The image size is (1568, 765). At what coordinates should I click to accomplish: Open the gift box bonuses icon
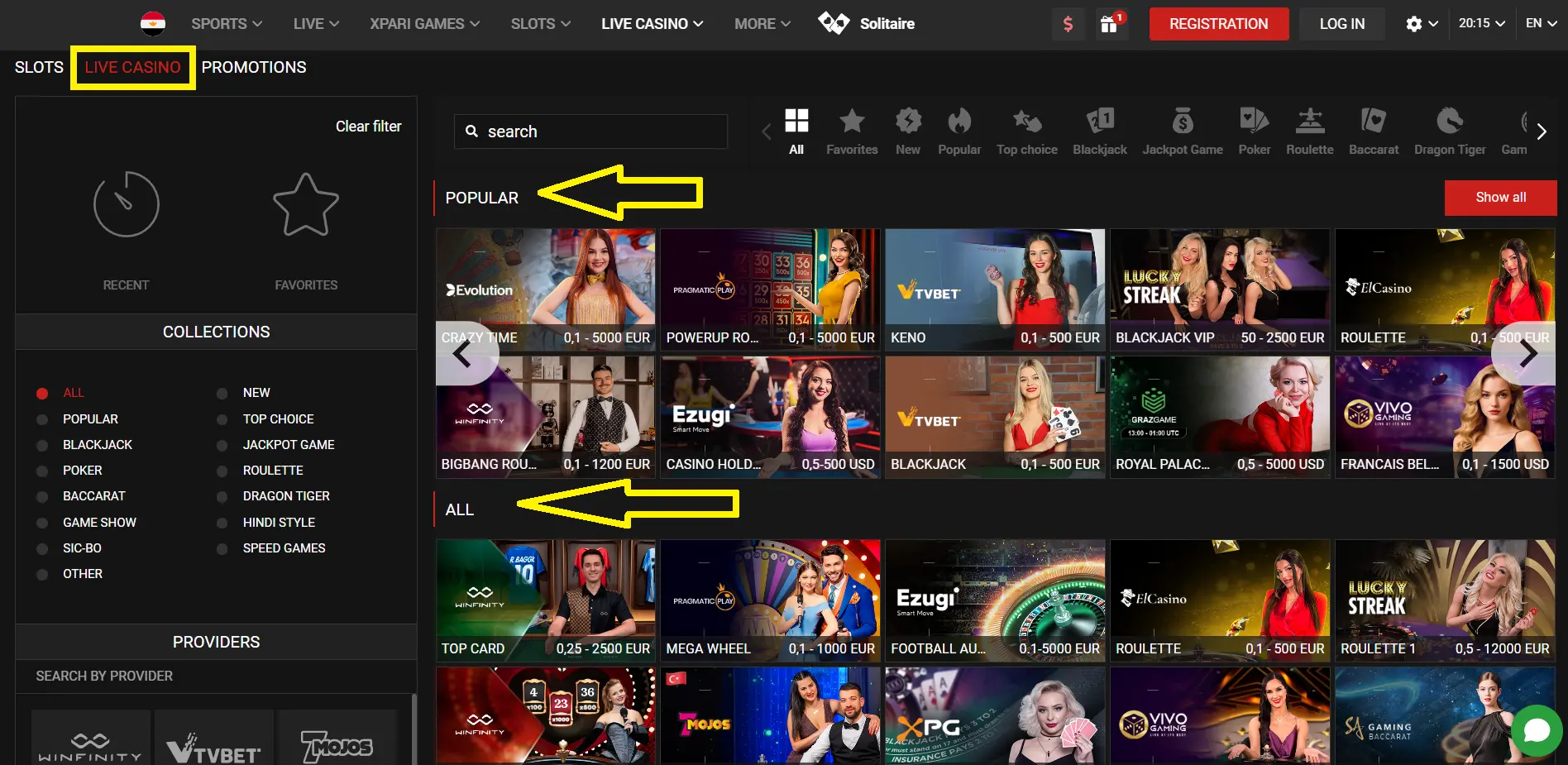click(x=1109, y=24)
